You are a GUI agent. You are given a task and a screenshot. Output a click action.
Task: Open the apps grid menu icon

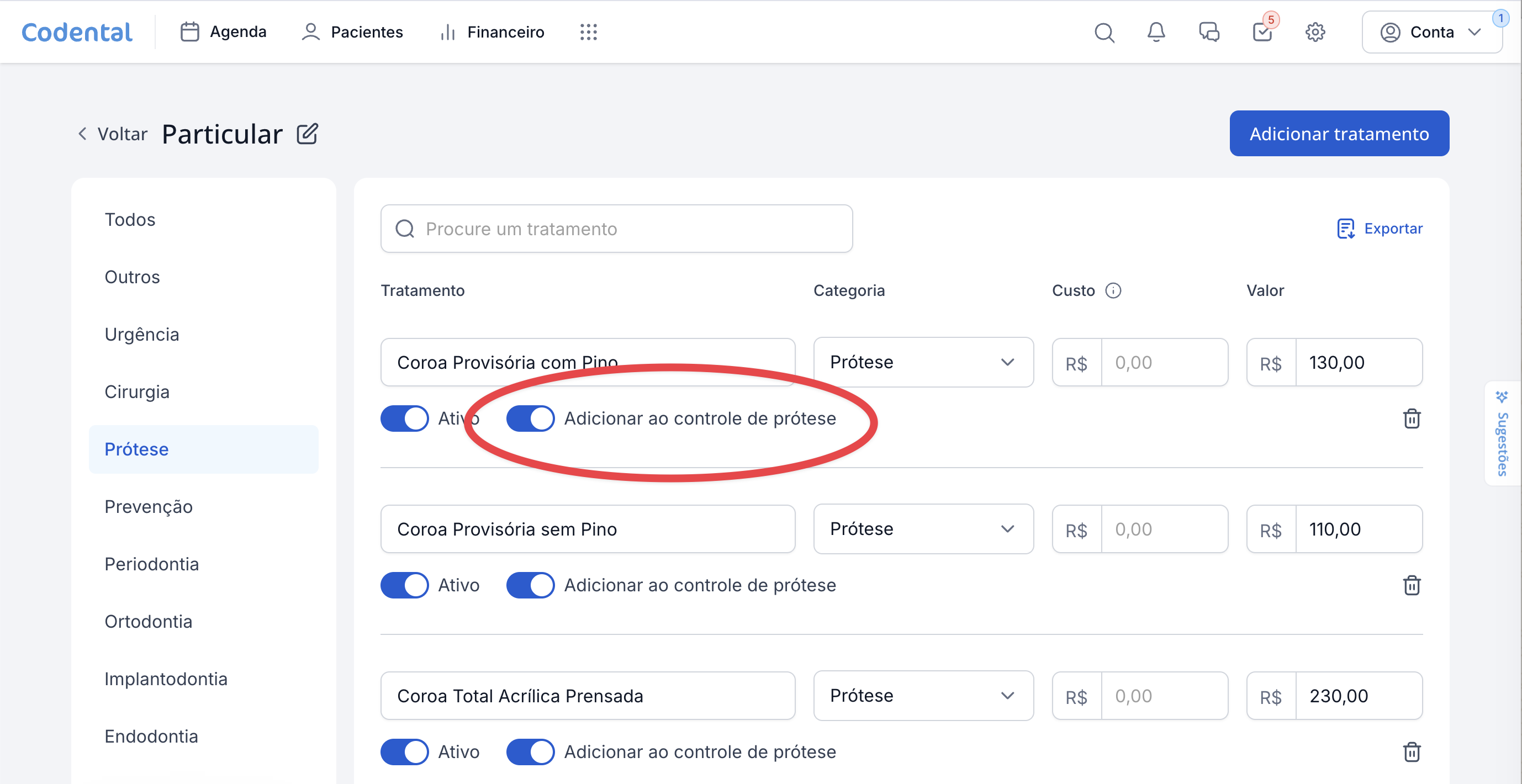click(x=589, y=33)
